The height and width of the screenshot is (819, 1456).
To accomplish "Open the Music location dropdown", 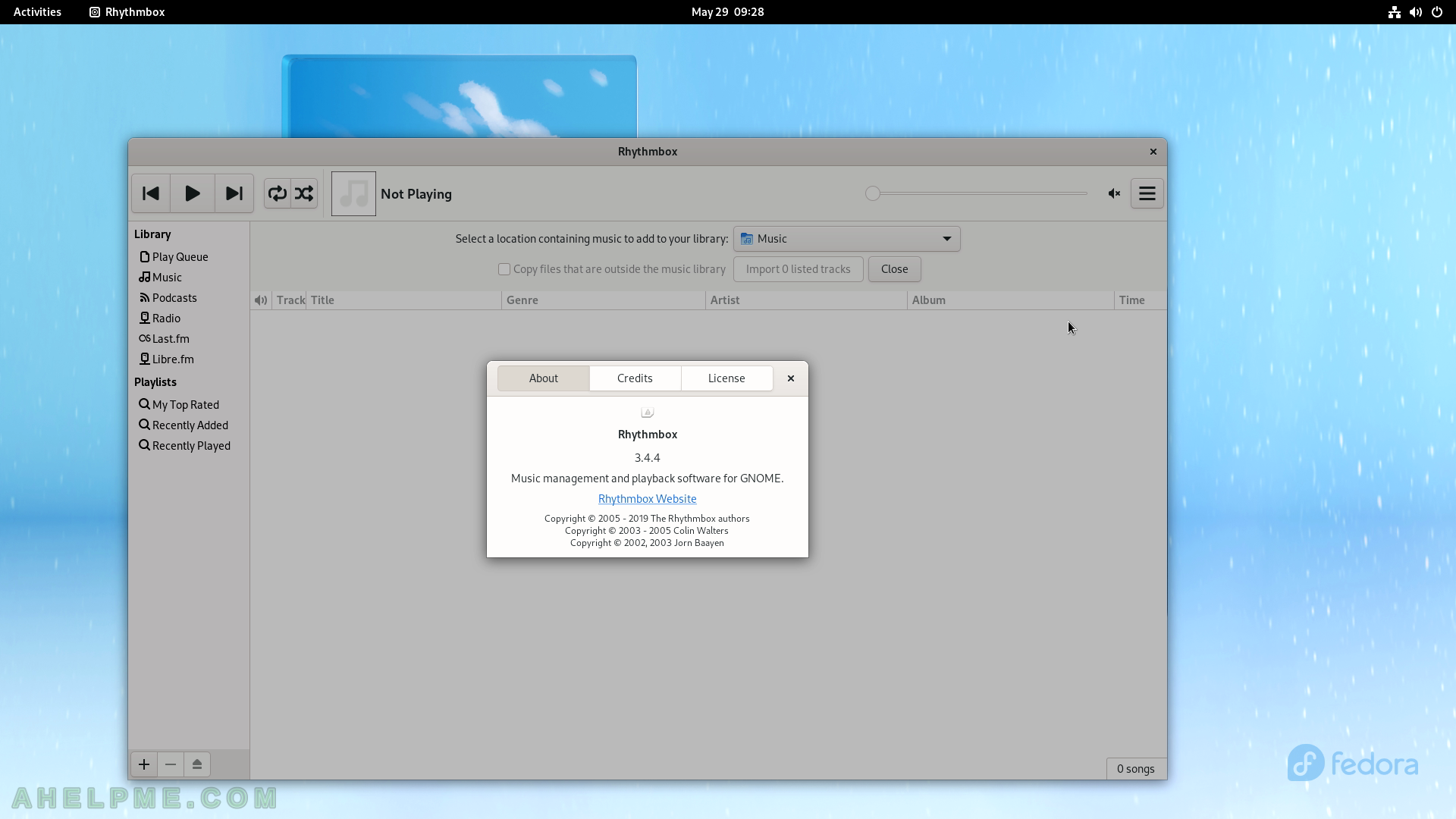I will pyautogui.click(x=847, y=239).
